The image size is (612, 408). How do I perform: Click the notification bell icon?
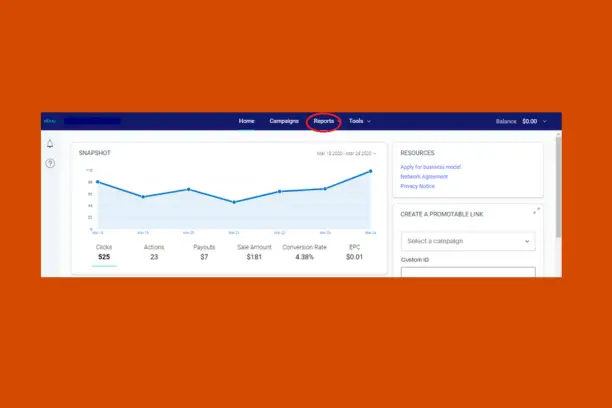pos(50,144)
